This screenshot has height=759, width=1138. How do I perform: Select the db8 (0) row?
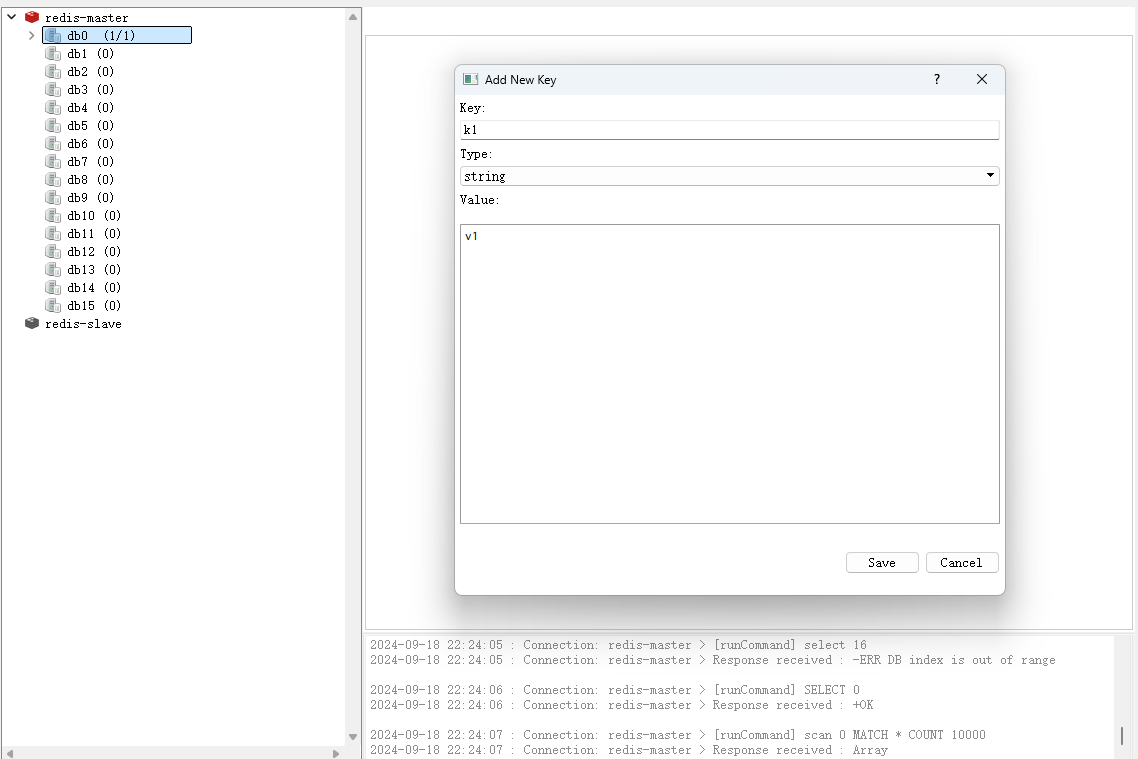click(x=91, y=180)
